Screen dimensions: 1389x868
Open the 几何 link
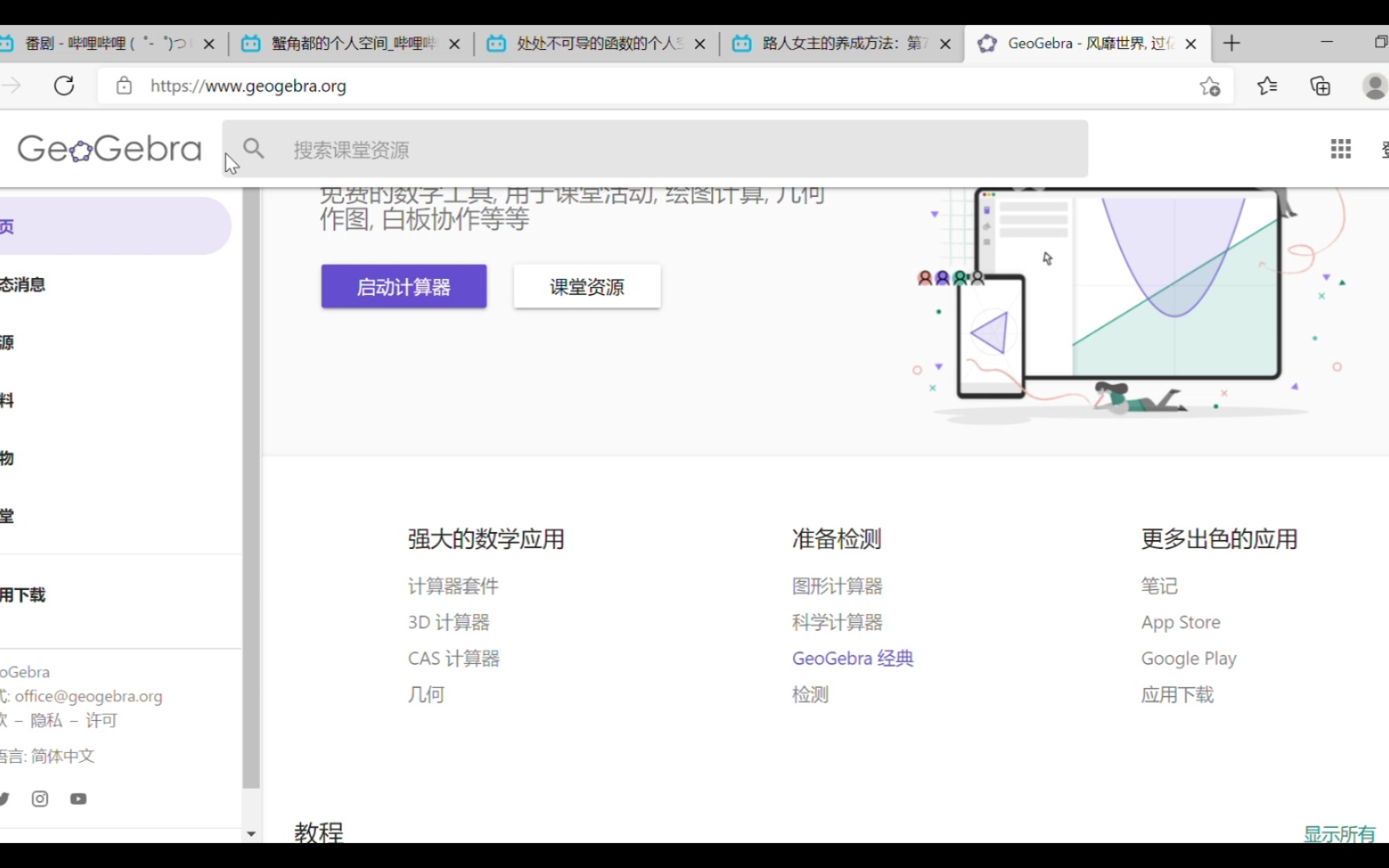coord(426,694)
